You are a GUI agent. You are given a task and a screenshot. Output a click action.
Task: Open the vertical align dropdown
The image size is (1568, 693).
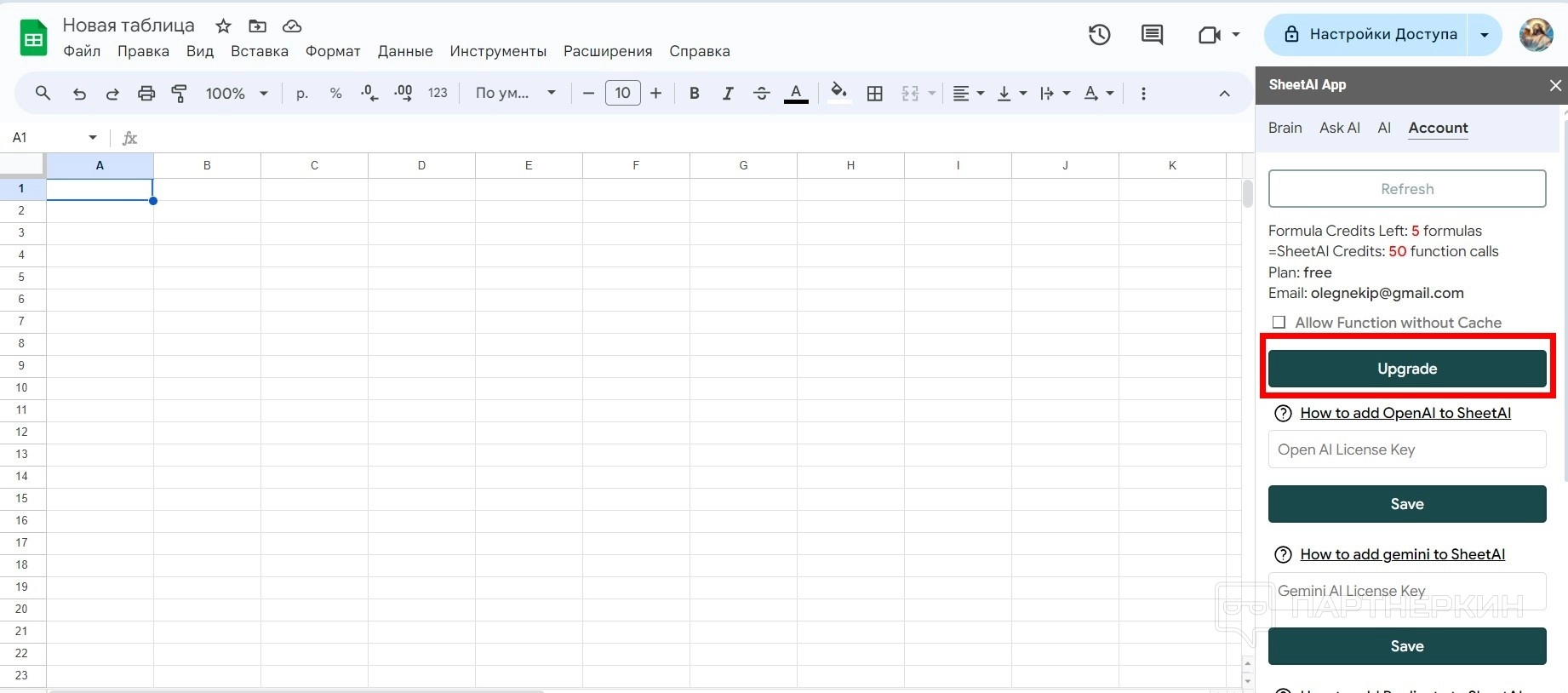(1011, 94)
